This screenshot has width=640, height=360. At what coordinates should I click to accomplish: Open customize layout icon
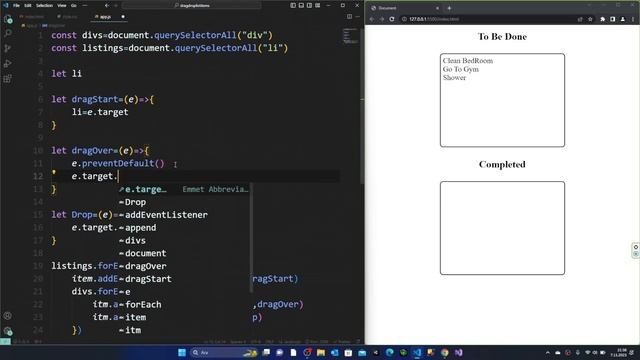click(318, 5)
